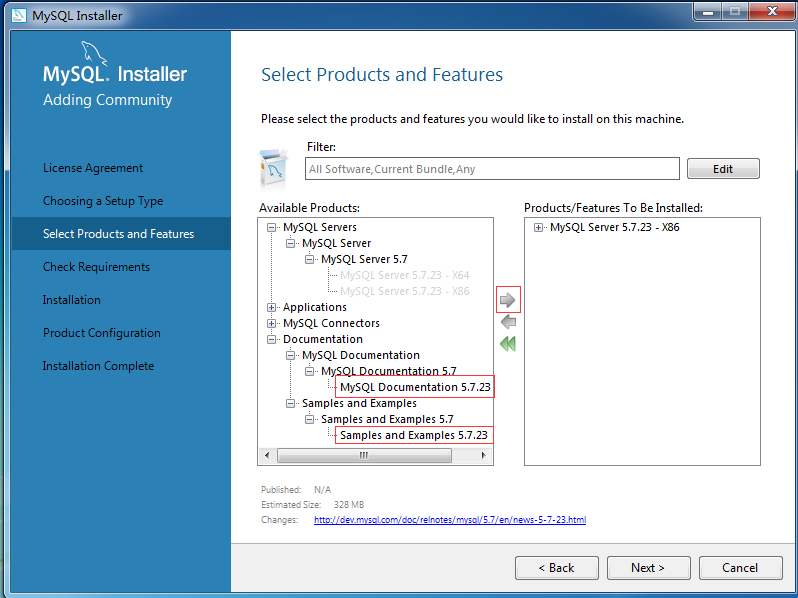The width and height of the screenshot is (798, 598).
Task: Collapse the Documentation tree node
Action: click(x=272, y=339)
